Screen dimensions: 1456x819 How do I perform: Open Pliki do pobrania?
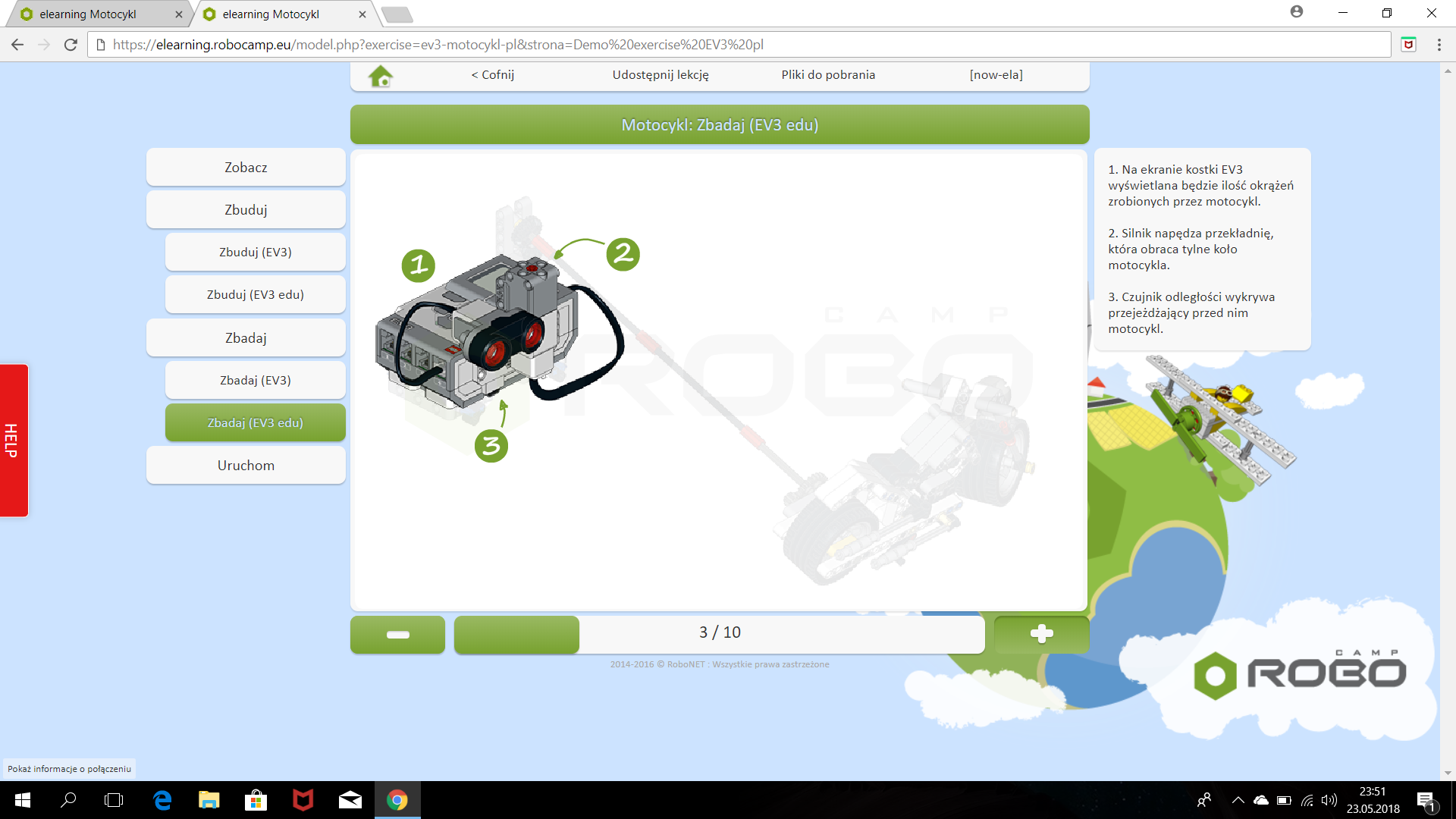click(828, 75)
